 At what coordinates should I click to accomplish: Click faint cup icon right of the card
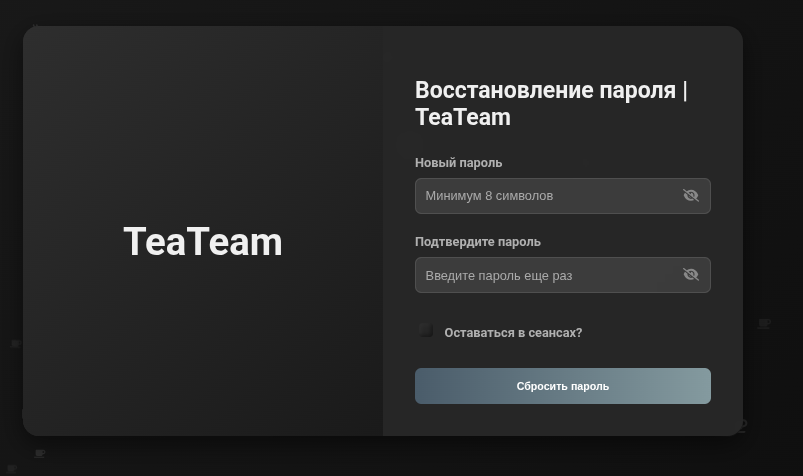[x=764, y=324]
